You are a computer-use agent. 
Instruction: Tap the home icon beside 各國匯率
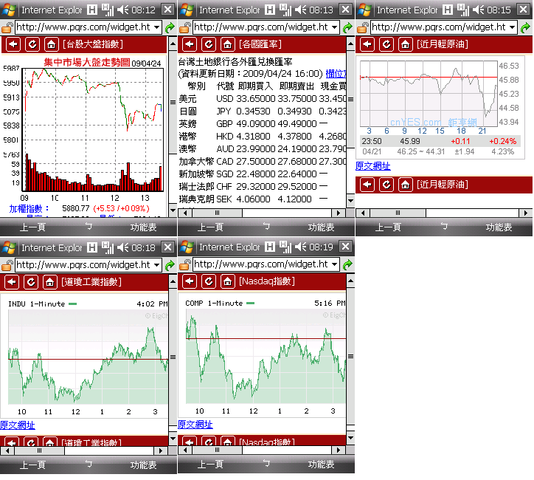[x=228, y=44]
